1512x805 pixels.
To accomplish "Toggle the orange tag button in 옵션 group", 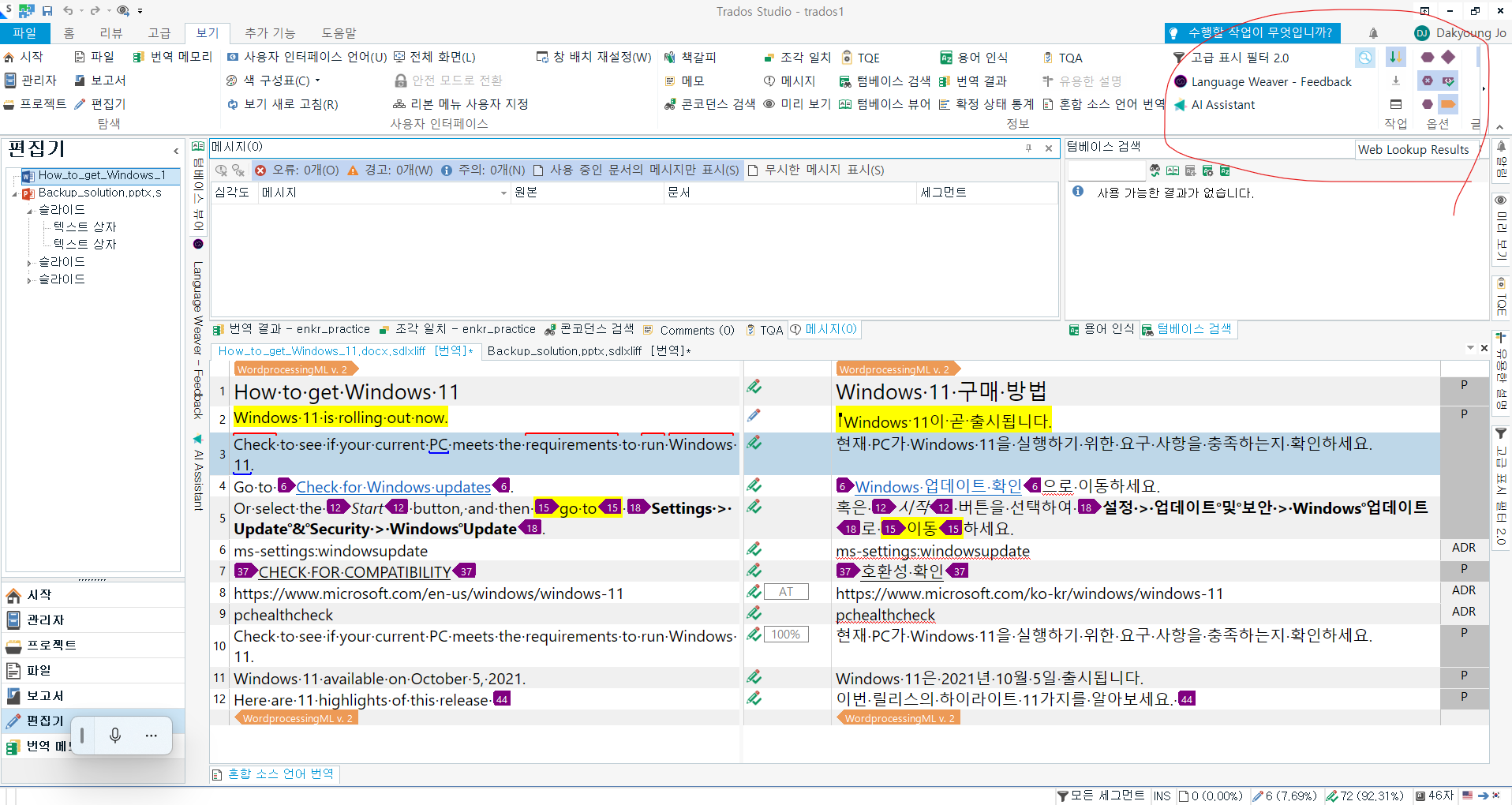I will (x=1448, y=104).
